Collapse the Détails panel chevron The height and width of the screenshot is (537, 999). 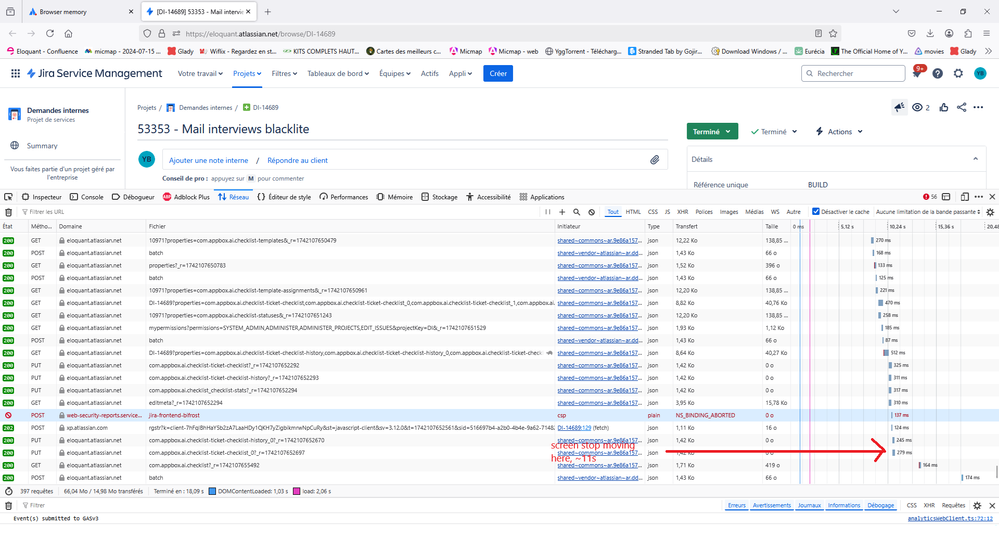975,159
